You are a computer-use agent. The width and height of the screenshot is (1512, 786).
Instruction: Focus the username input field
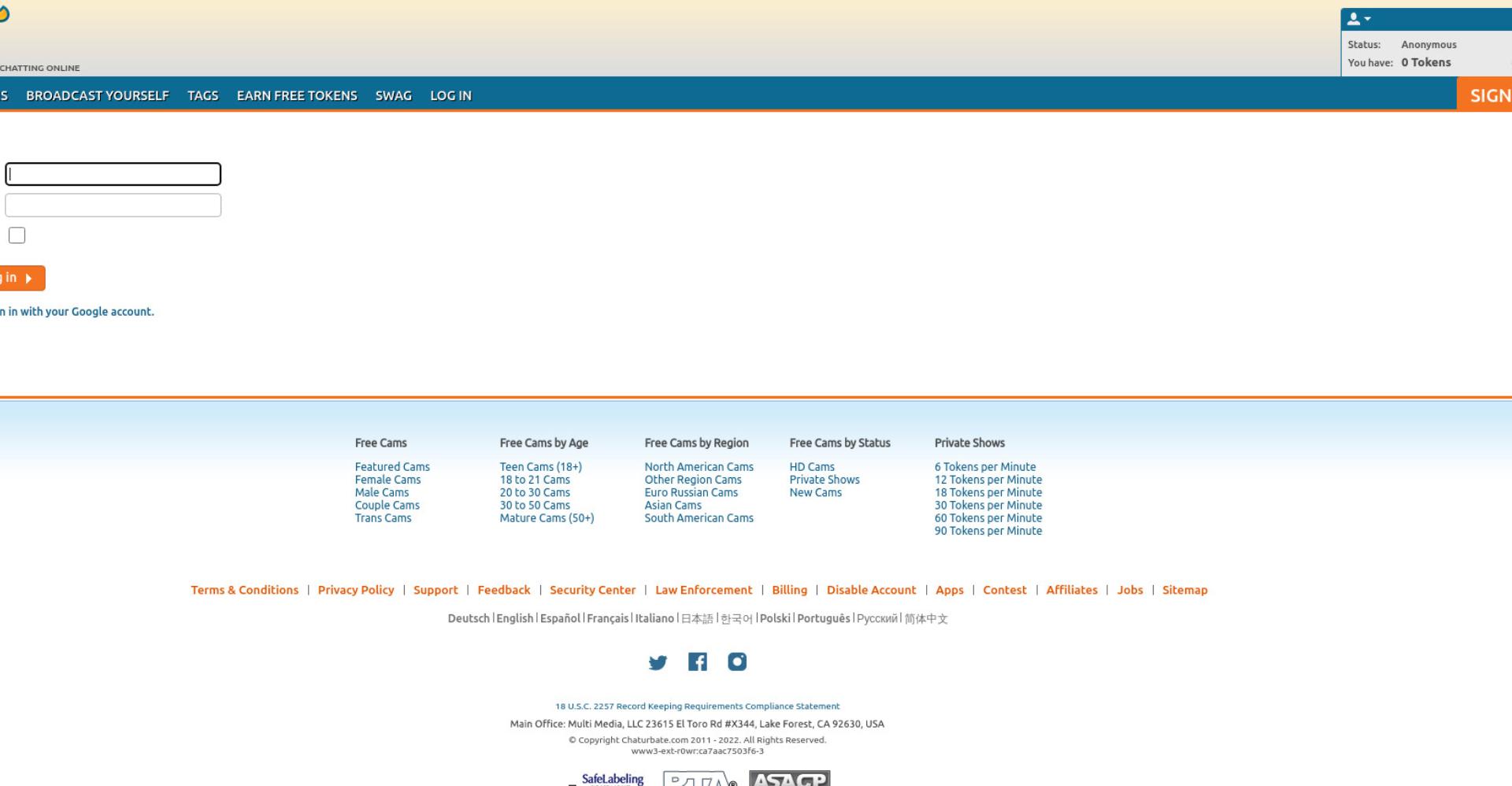pyautogui.click(x=113, y=174)
